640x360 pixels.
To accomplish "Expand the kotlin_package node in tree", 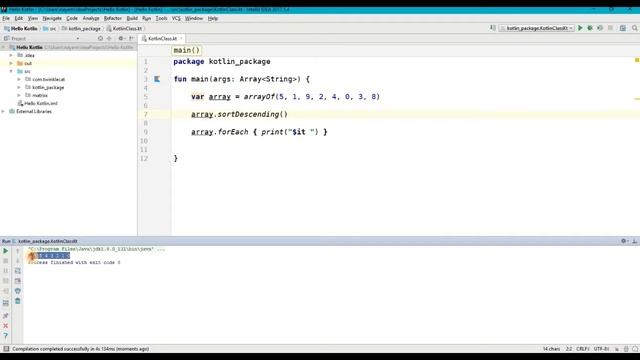I will [19, 87].
